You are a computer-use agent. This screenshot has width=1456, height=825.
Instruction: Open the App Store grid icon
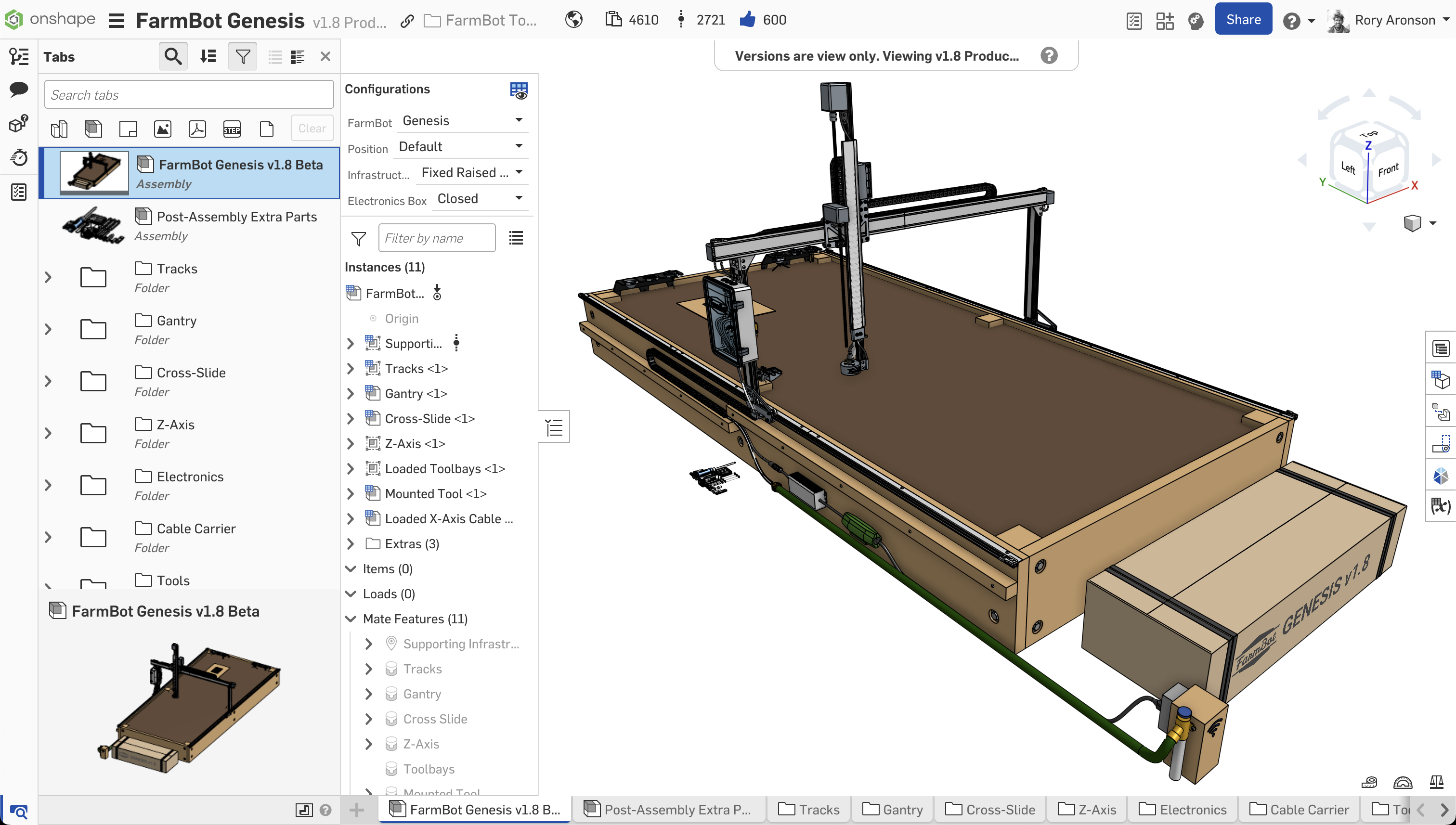[1165, 21]
